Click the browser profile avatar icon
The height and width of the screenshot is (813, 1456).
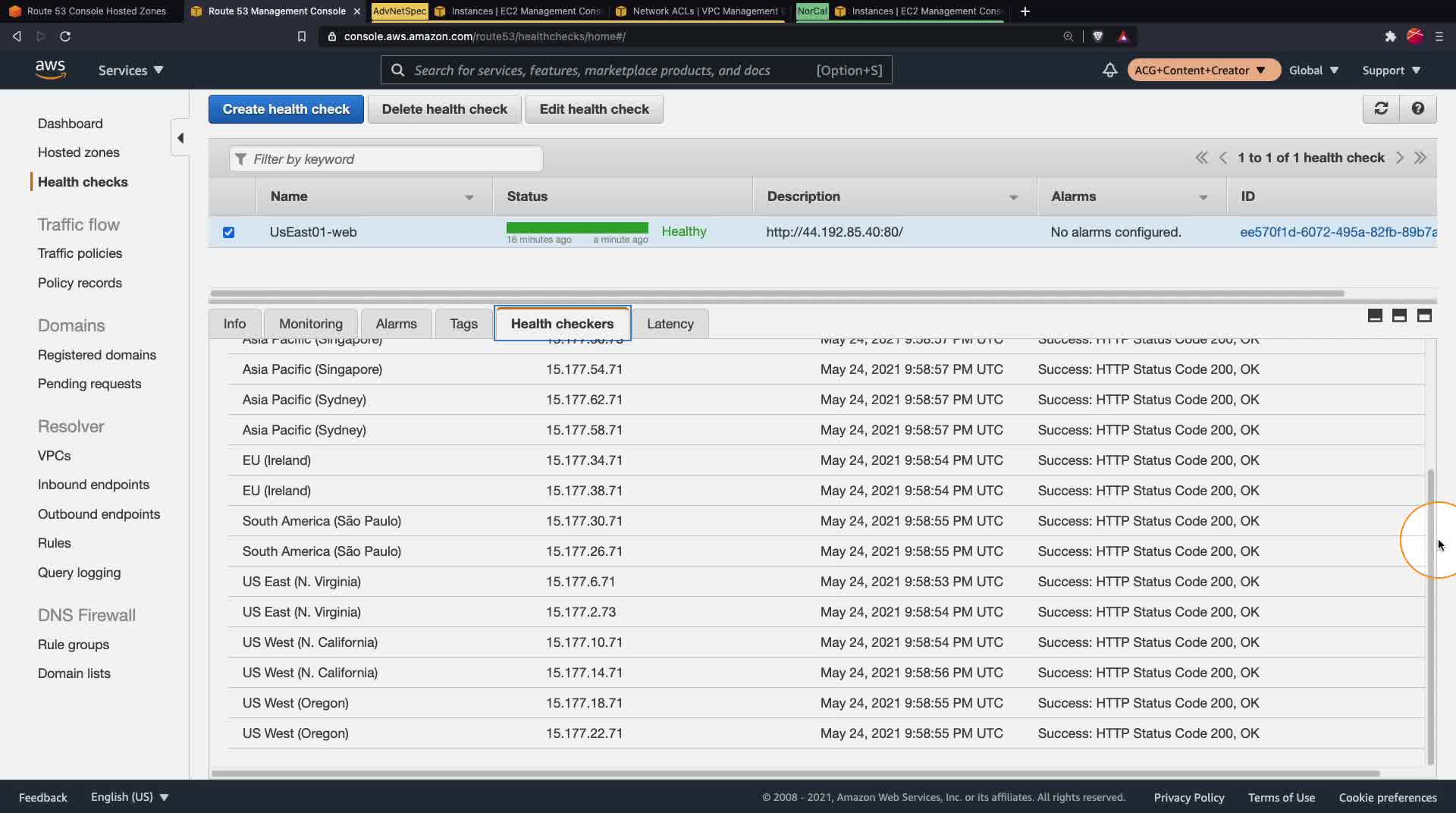click(x=1414, y=36)
